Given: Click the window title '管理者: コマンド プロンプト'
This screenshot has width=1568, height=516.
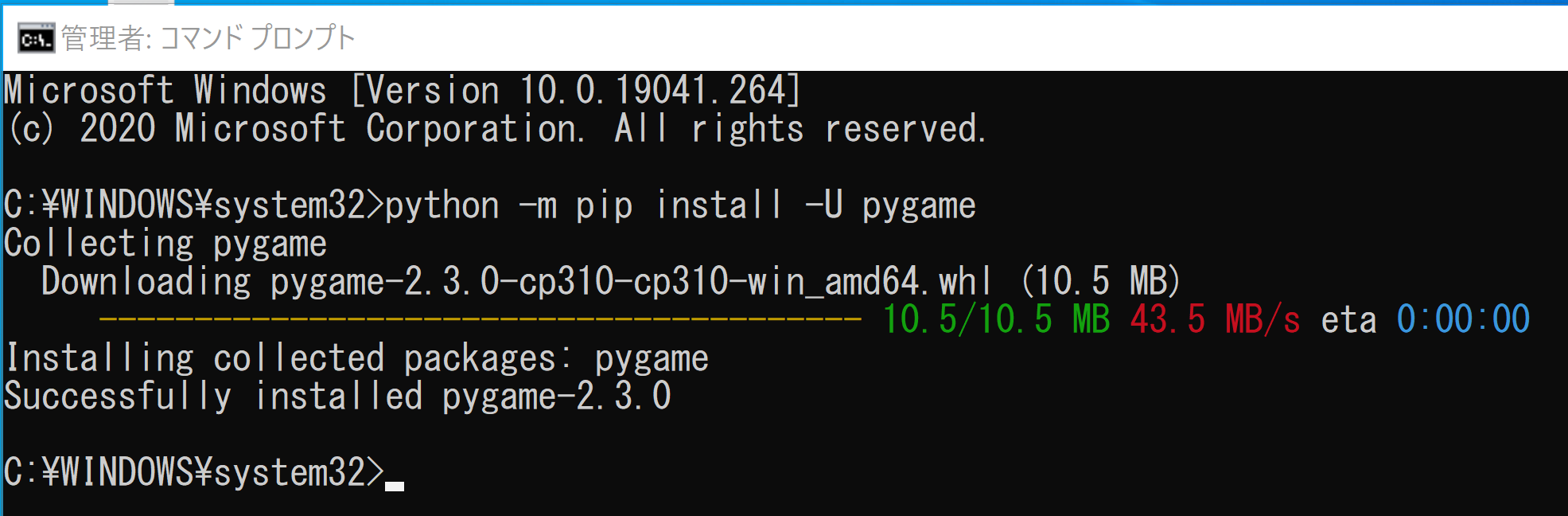Looking at the screenshot, I should (208, 38).
